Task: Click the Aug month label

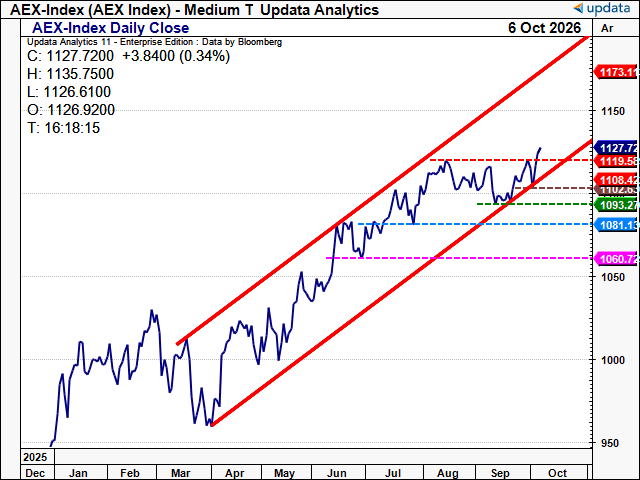Action: pyautogui.click(x=448, y=473)
